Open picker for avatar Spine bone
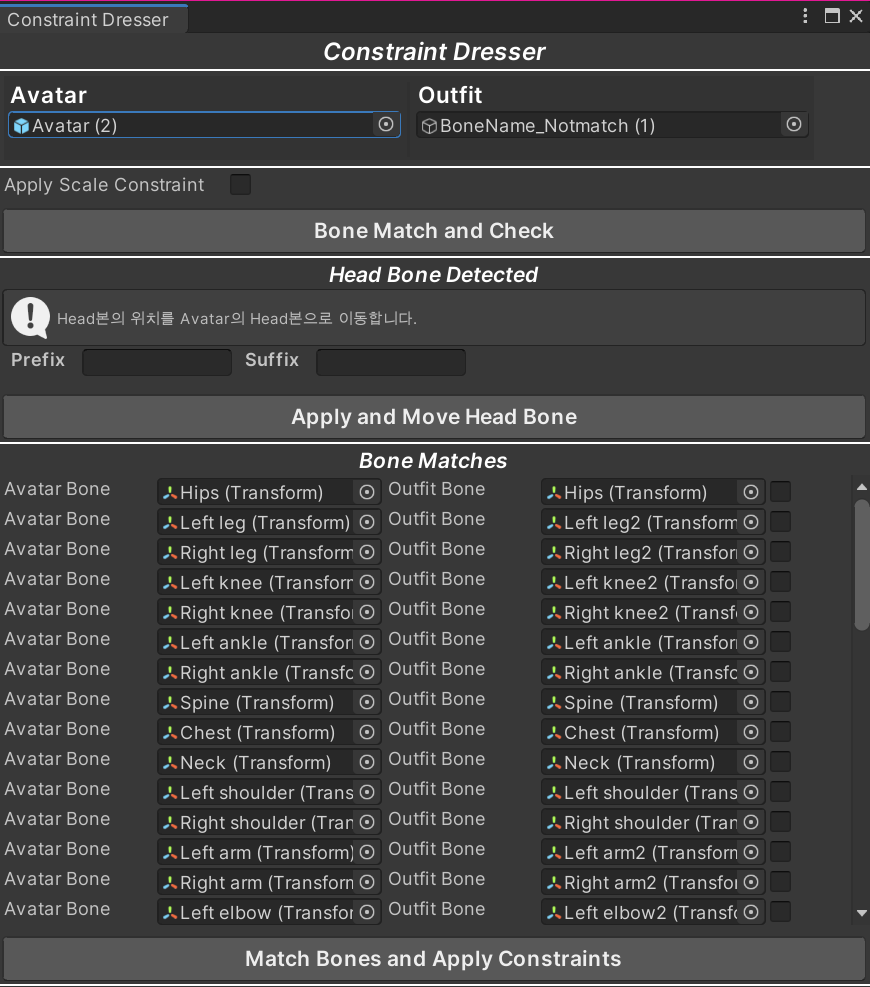The height and width of the screenshot is (987, 870). click(367, 702)
